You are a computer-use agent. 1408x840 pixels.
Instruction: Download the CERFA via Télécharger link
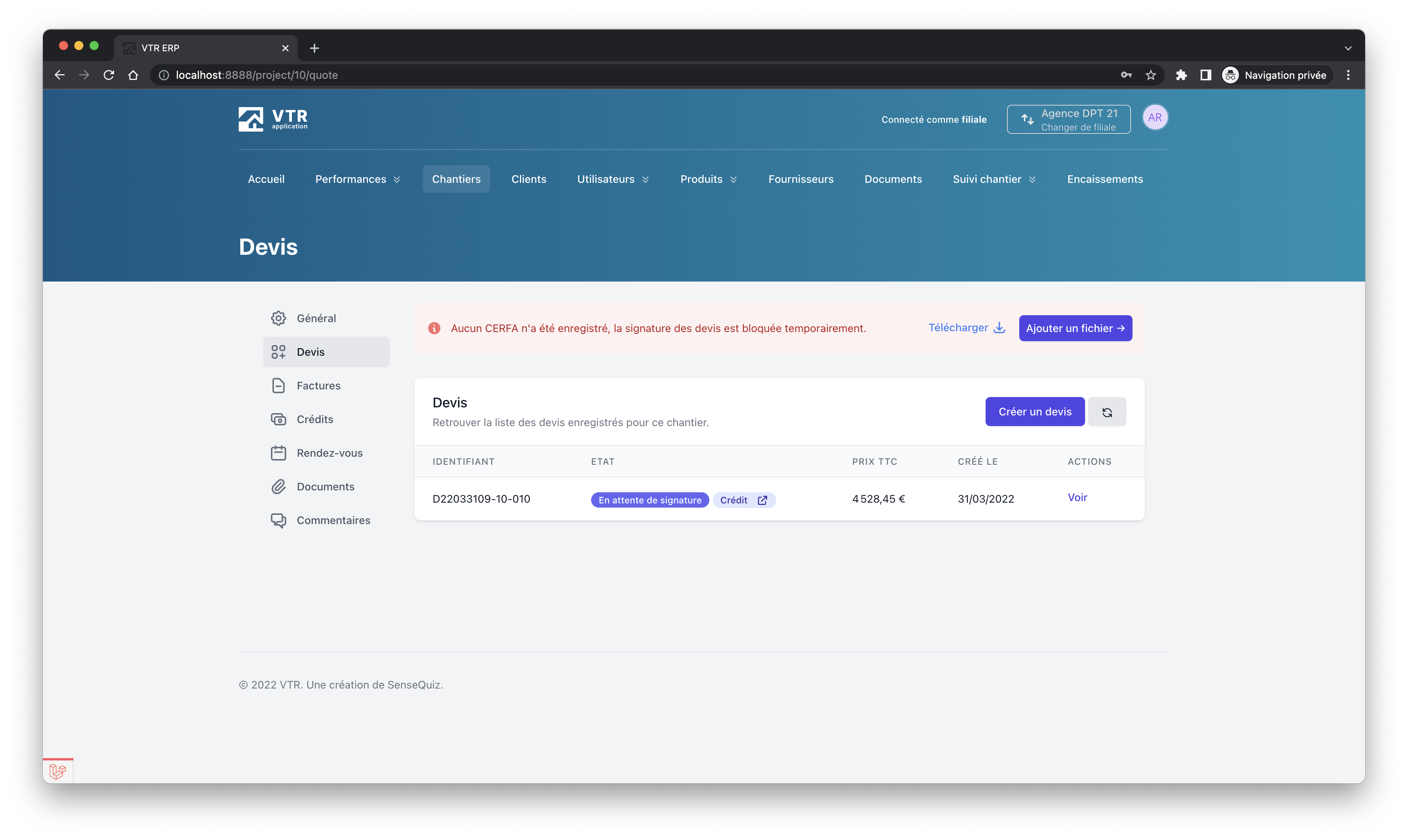coord(966,328)
